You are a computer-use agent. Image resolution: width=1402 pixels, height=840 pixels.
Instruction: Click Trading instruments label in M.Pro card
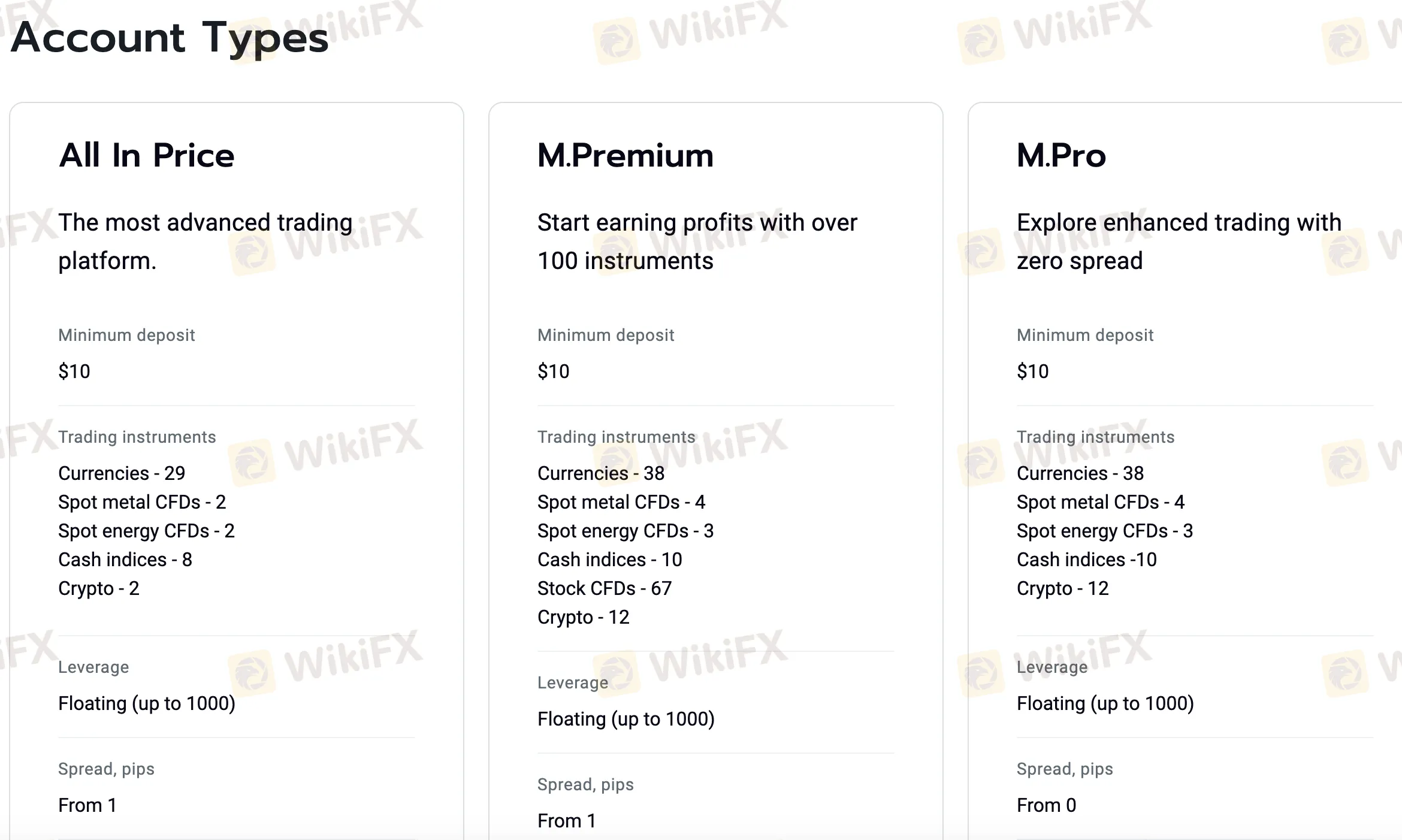pyautogui.click(x=1095, y=437)
